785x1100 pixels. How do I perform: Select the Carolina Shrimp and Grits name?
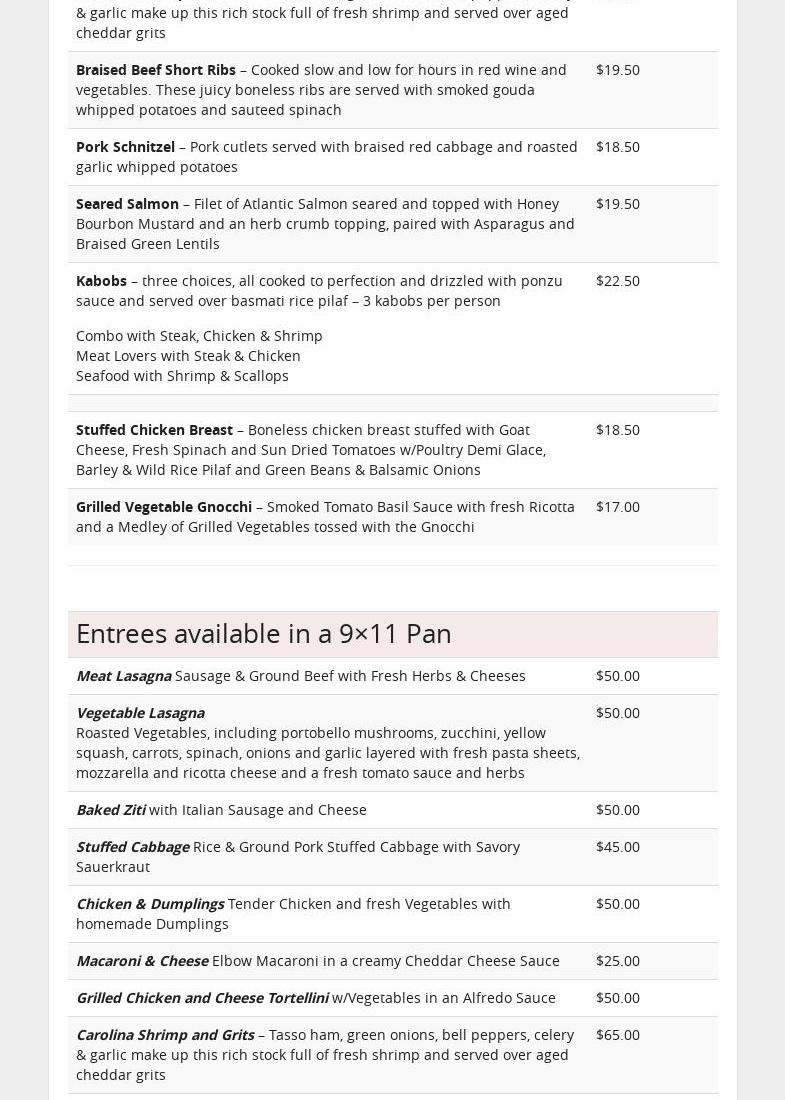[x=165, y=1035]
